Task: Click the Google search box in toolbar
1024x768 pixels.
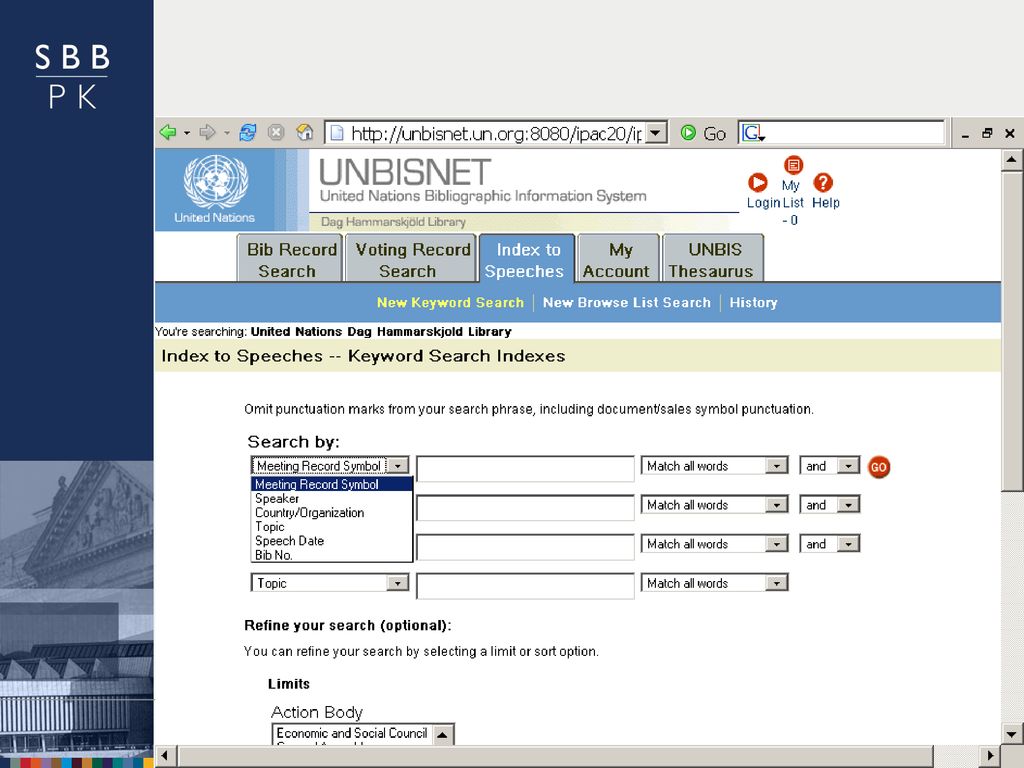Action: click(841, 133)
